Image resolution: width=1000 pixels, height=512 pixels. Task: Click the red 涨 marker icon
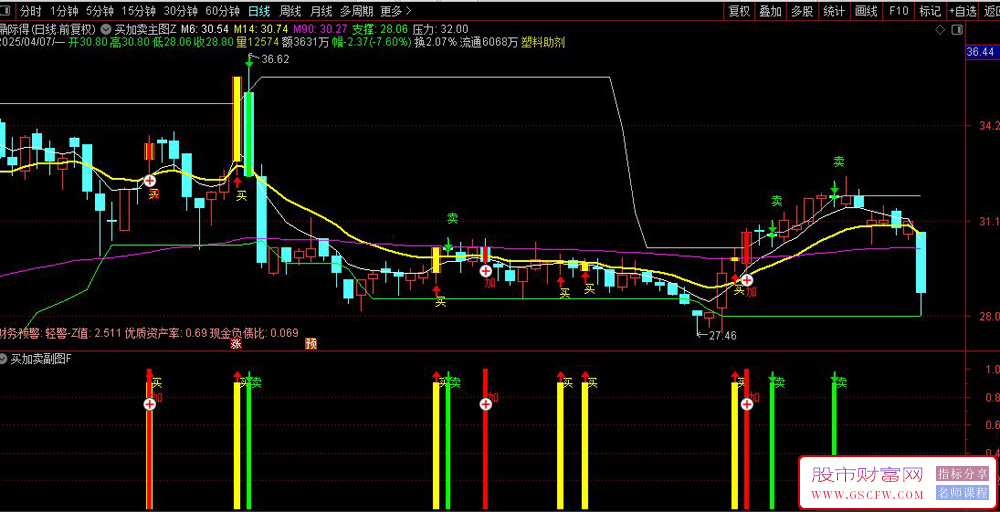[236, 344]
